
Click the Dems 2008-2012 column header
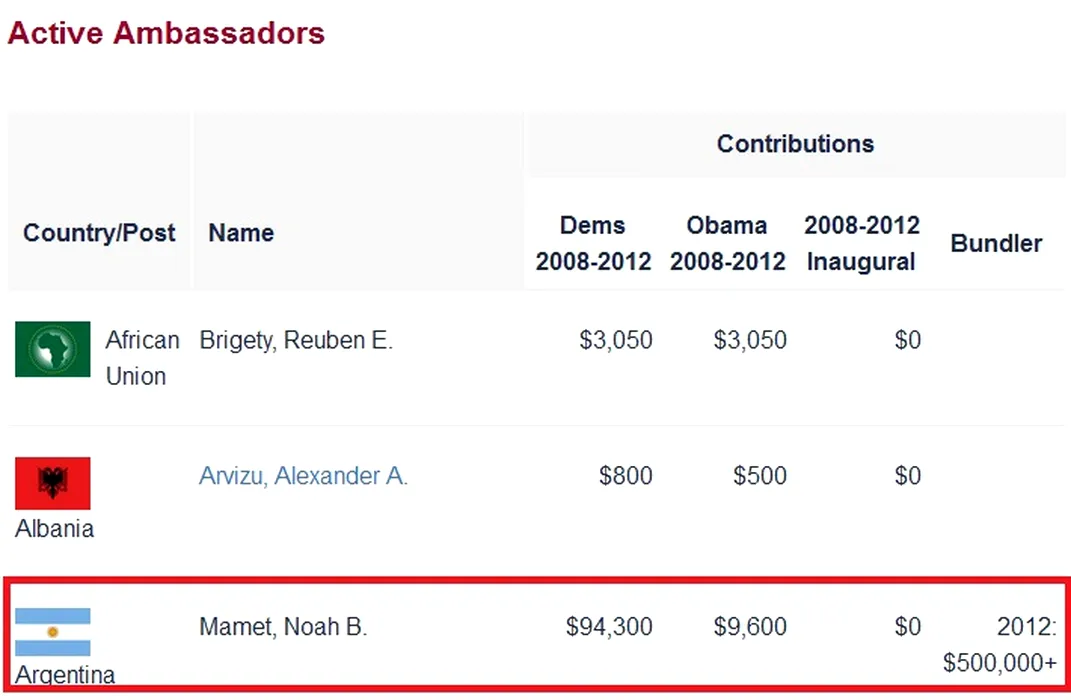[593, 243]
